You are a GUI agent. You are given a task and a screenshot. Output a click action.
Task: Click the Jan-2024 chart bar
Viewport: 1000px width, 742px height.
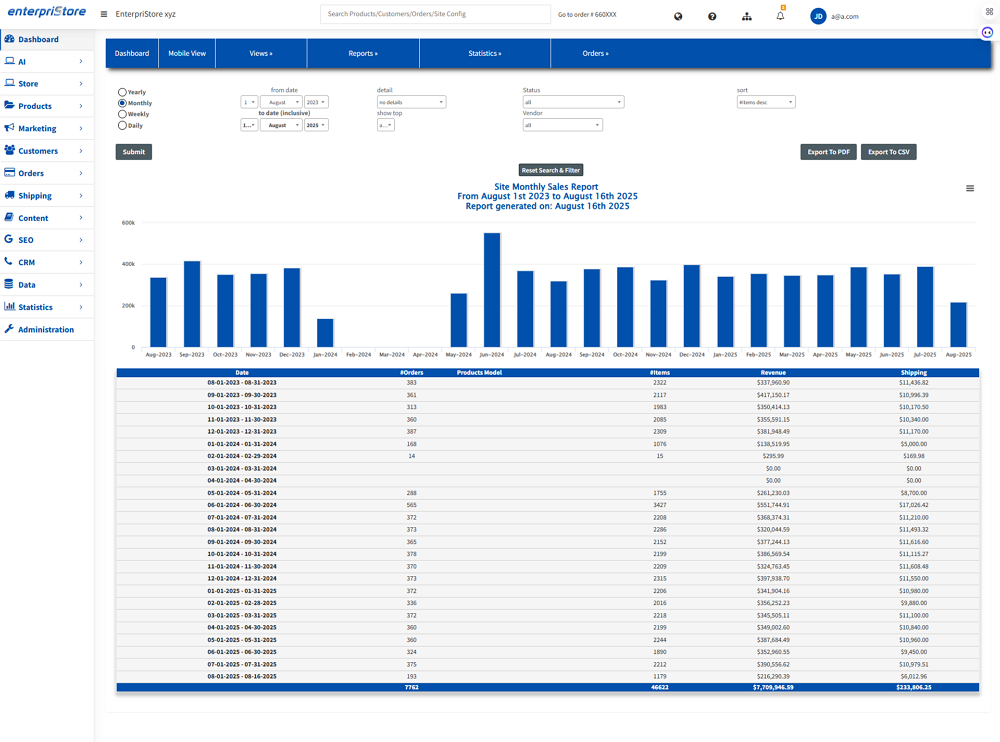(x=325, y=333)
